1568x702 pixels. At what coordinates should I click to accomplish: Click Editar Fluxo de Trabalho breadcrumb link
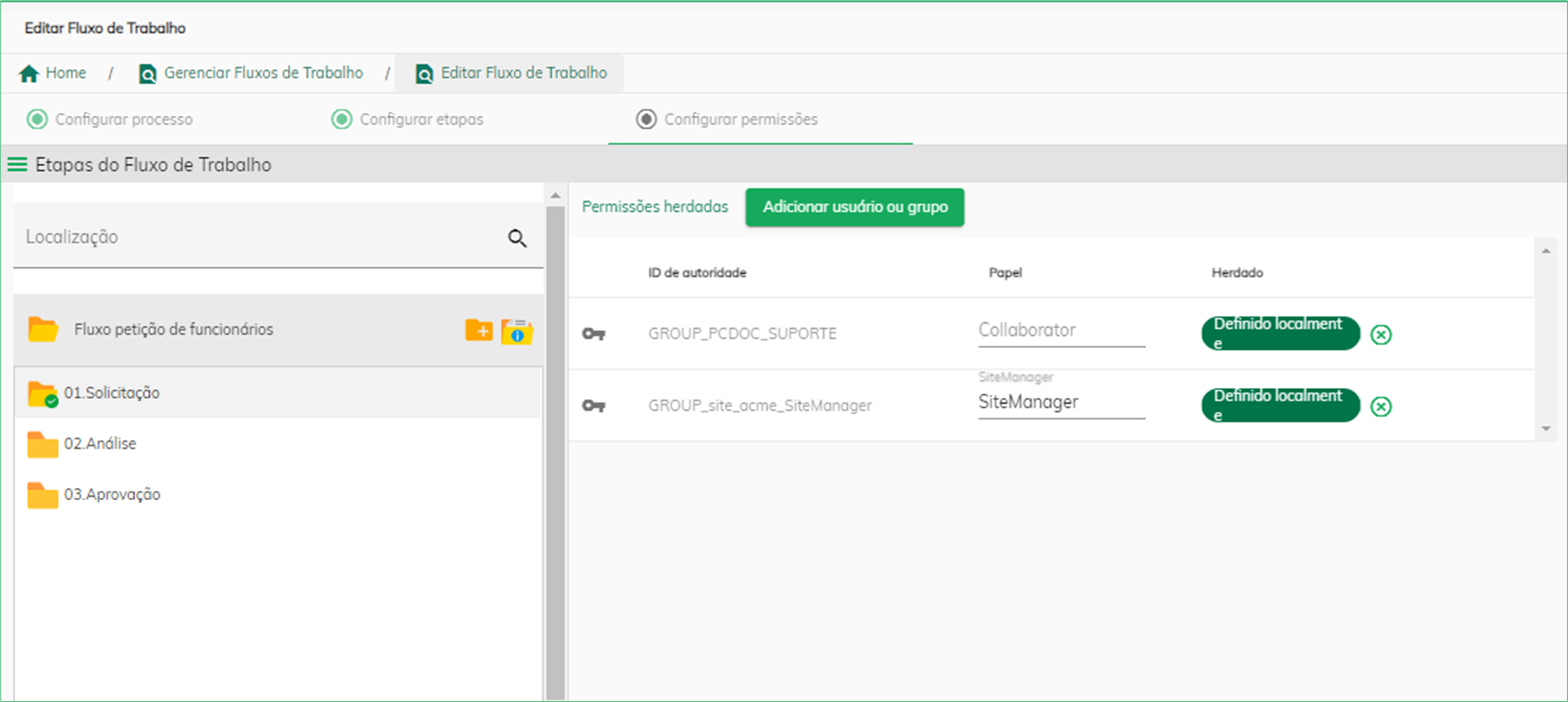[x=524, y=73]
